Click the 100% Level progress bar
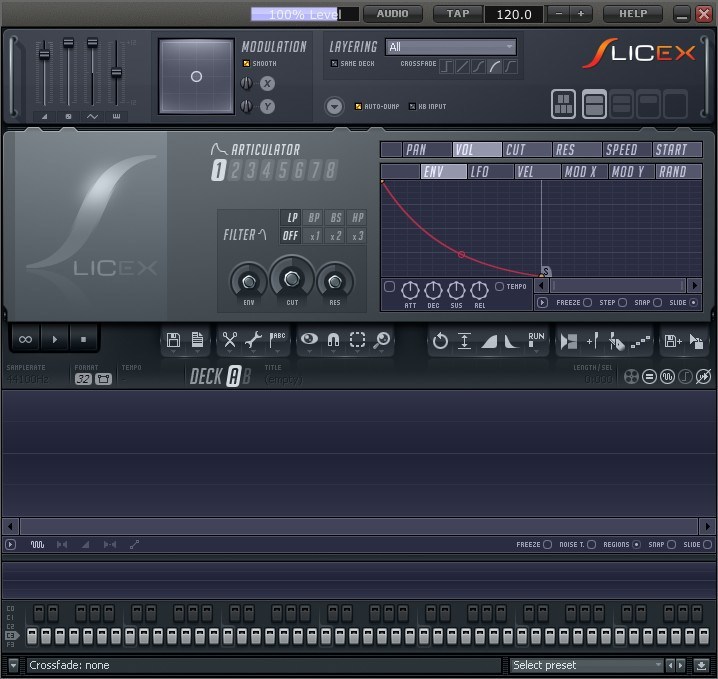Viewport: 718px width, 679px height. pos(305,14)
